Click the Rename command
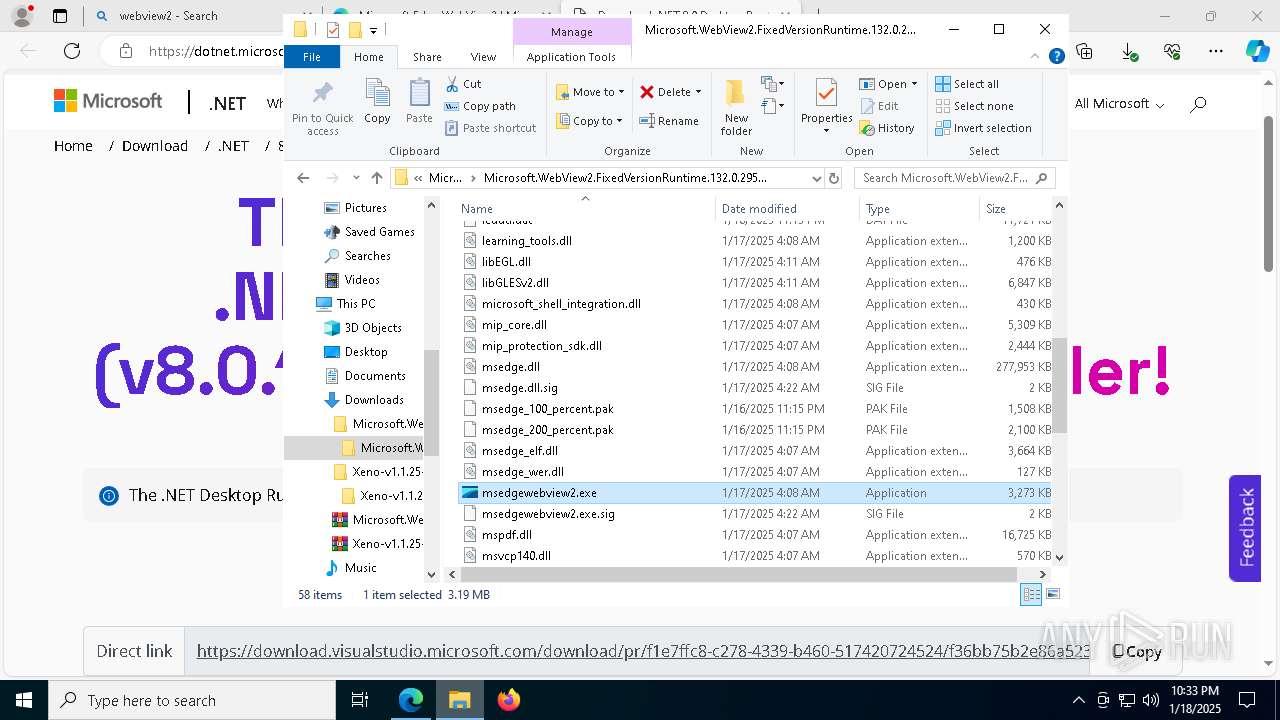The image size is (1280, 720). pos(669,121)
